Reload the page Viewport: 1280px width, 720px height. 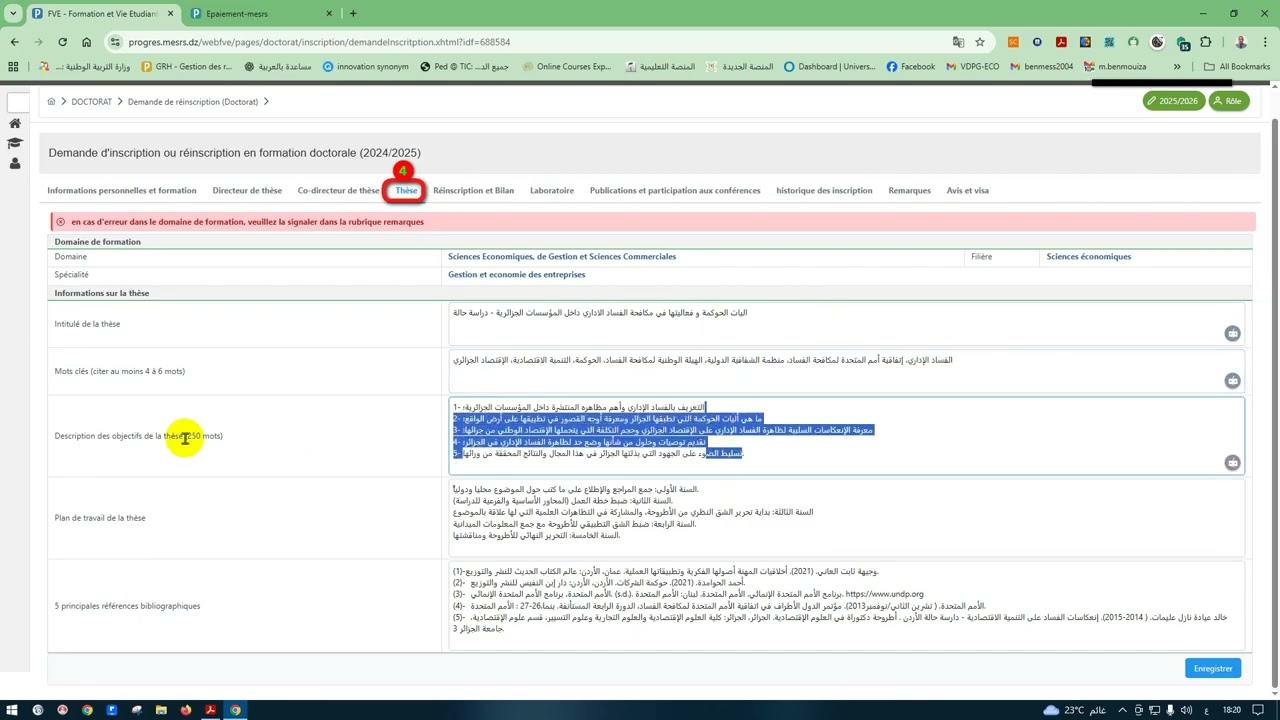point(62,42)
